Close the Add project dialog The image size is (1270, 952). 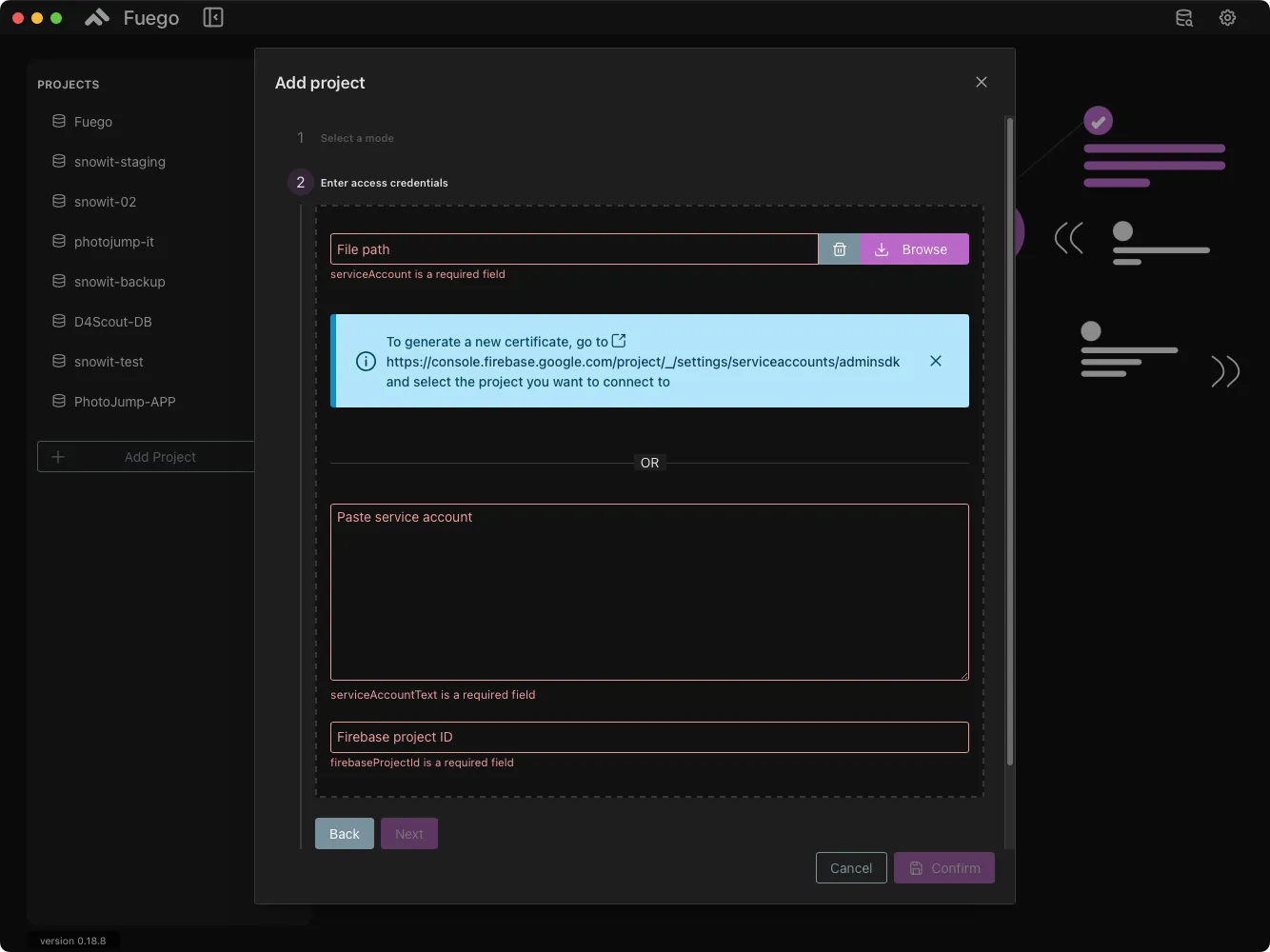(982, 82)
